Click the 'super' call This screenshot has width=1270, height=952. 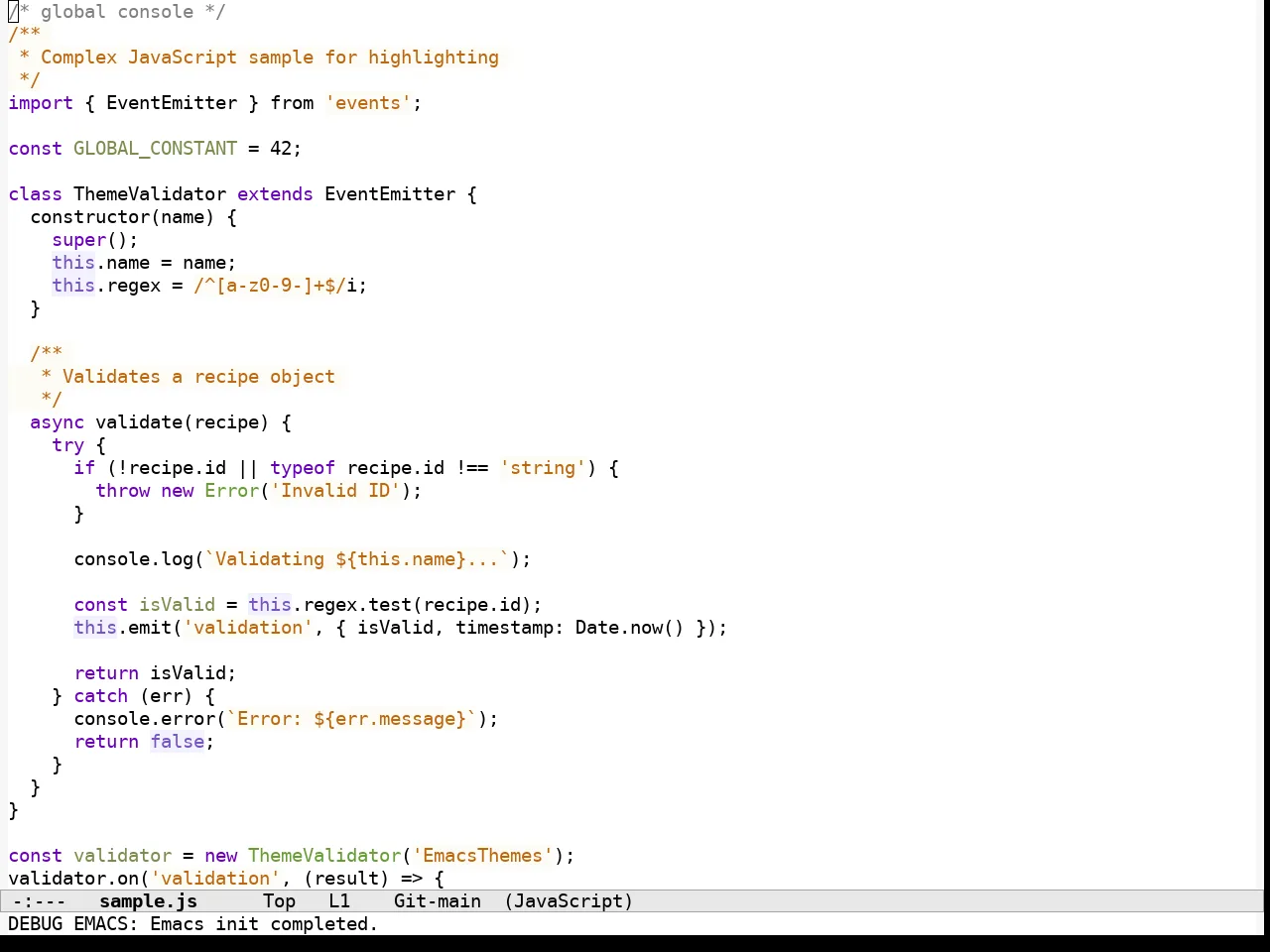[x=79, y=240]
